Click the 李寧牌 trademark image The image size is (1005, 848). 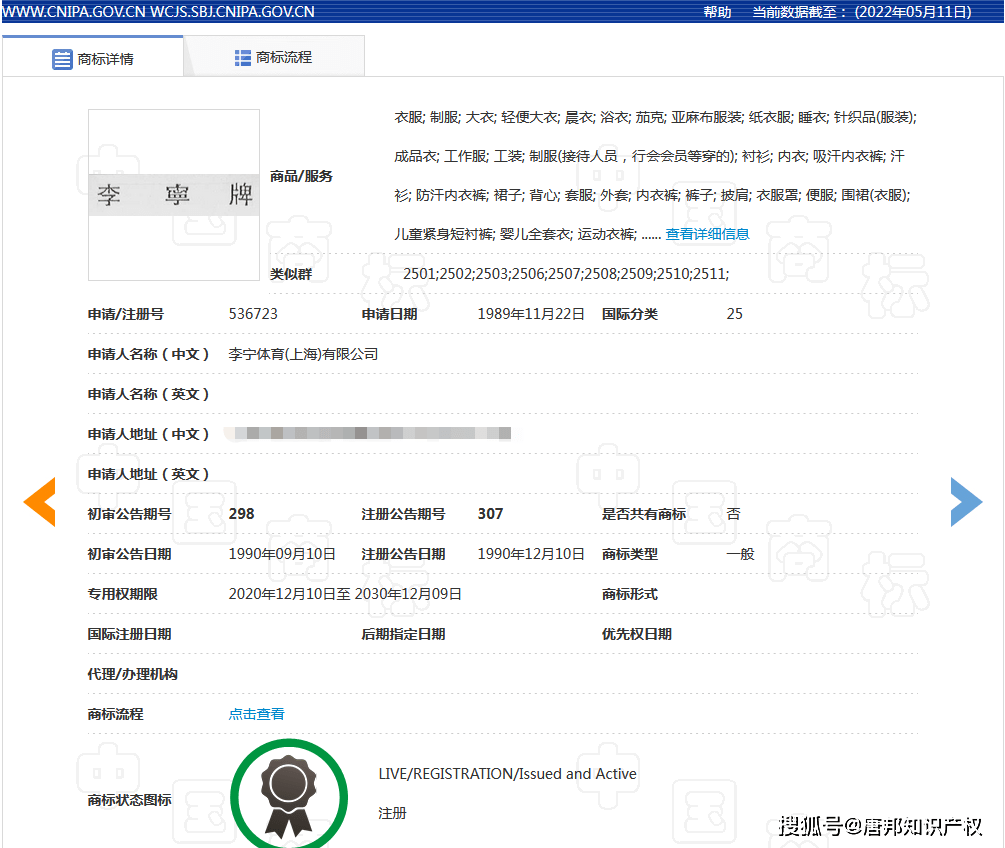(174, 195)
